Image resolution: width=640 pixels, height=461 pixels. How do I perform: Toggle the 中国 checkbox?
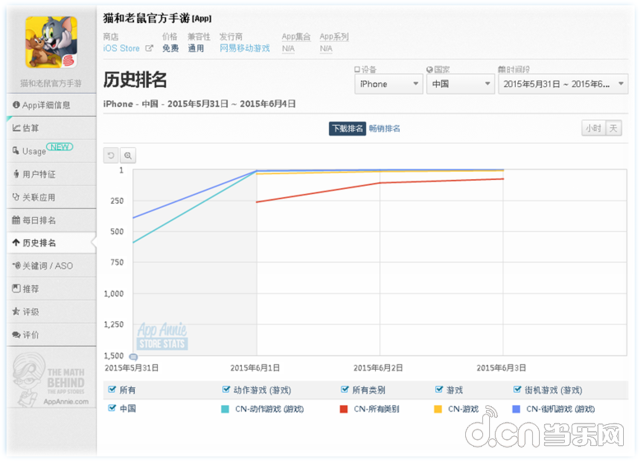coord(112,408)
